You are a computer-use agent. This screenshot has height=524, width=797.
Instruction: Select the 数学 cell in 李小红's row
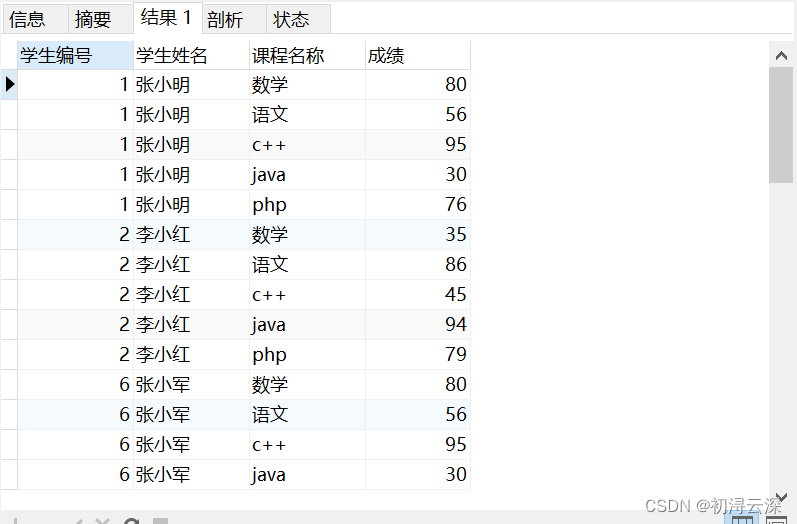[x=308, y=234]
